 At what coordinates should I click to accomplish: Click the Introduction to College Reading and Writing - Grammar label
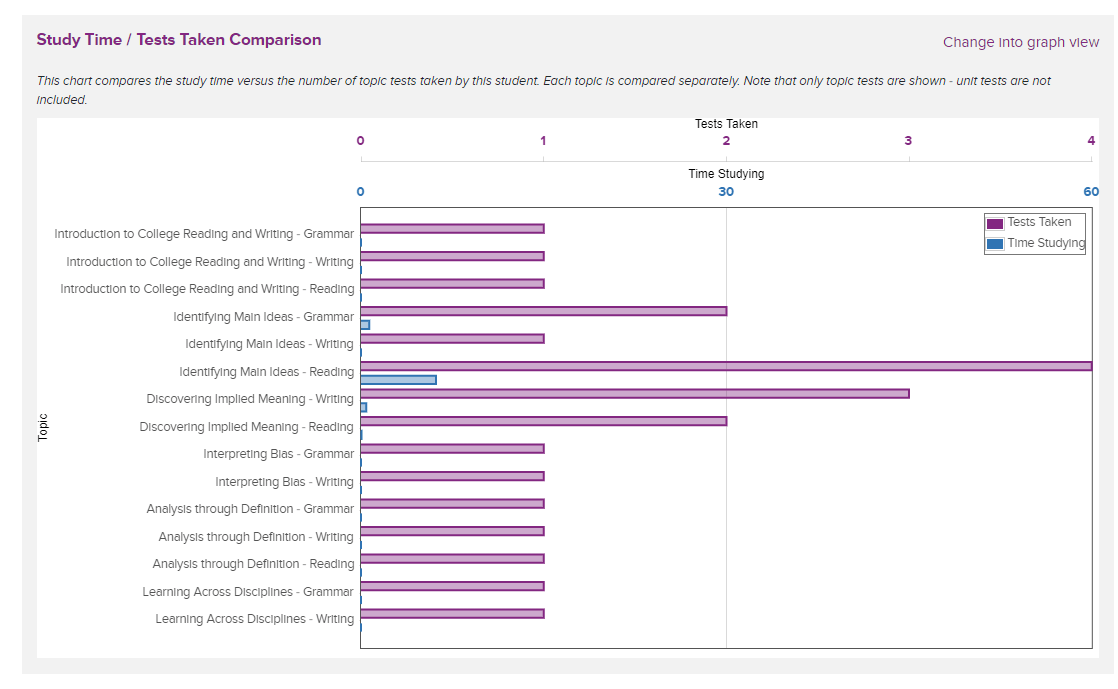[x=204, y=234]
